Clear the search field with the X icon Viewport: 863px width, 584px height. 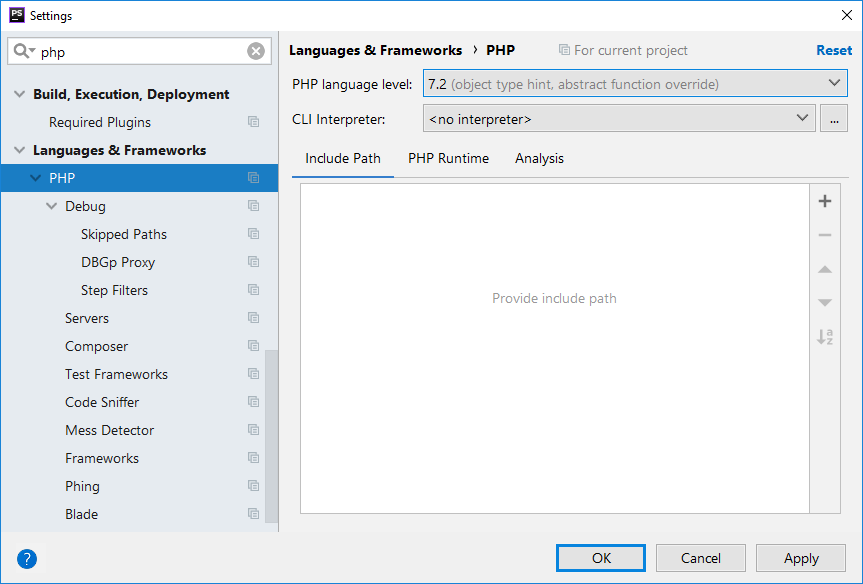(256, 52)
